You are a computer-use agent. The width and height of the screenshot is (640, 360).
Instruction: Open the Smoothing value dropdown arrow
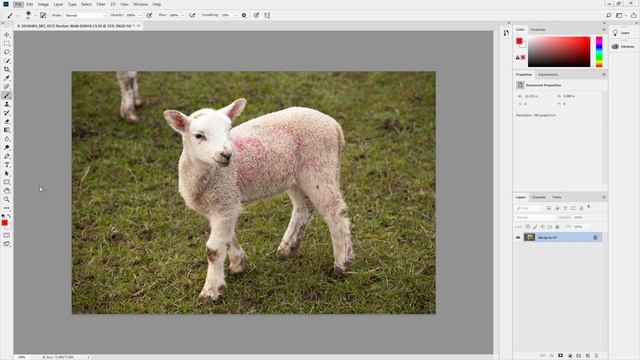235,15
